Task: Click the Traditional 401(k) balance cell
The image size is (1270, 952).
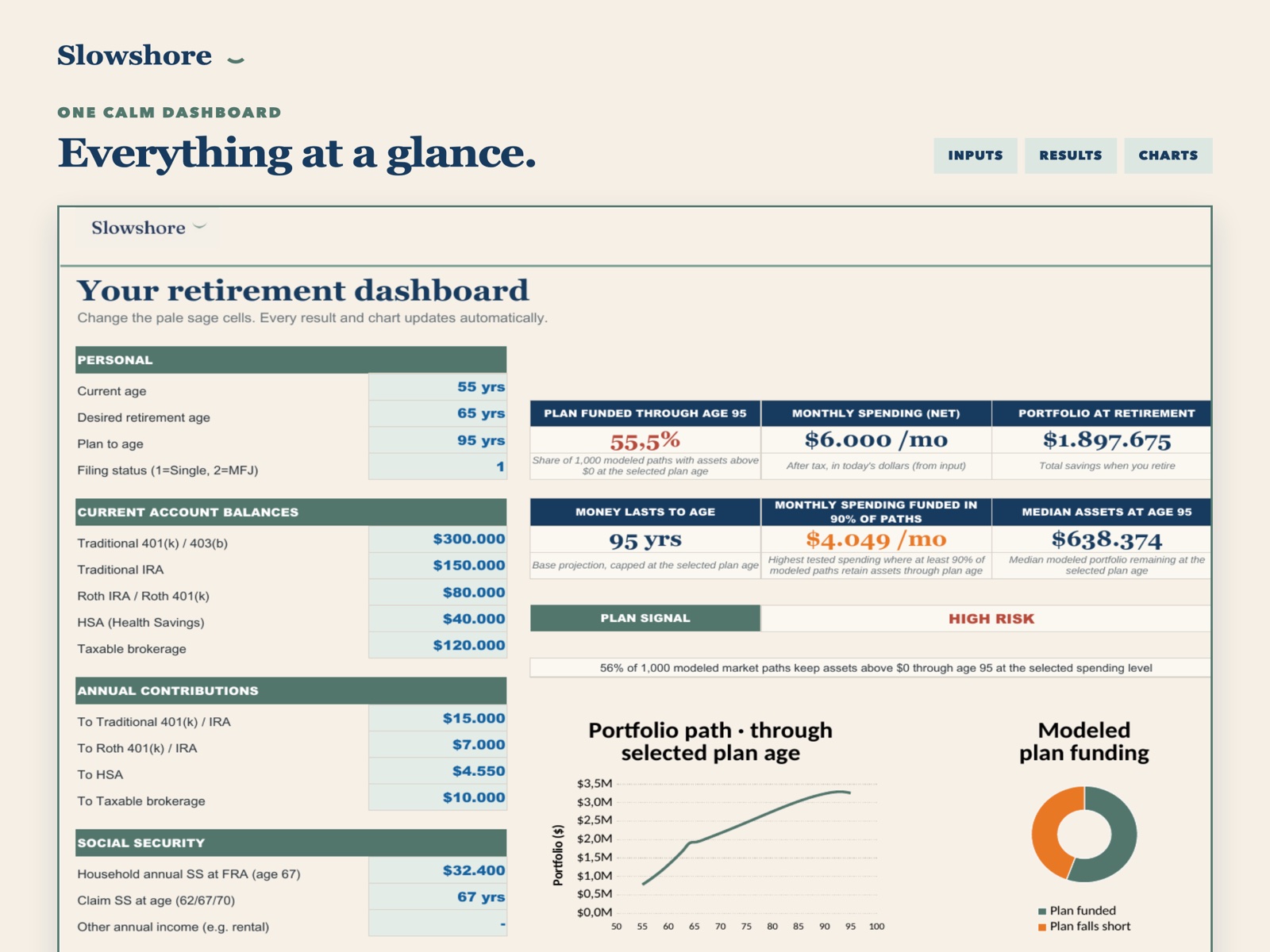Action: click(x=437, y=539)
